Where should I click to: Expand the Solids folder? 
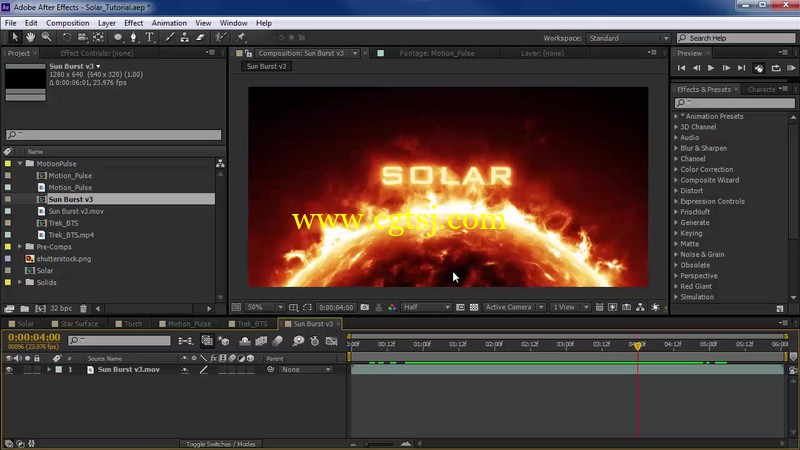20,282
